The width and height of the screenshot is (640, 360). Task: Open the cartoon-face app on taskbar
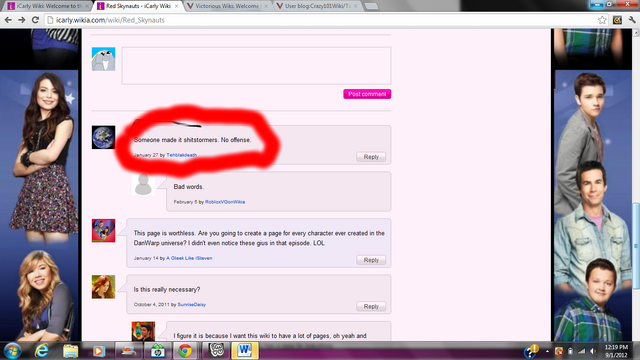(x=216, y=351)
